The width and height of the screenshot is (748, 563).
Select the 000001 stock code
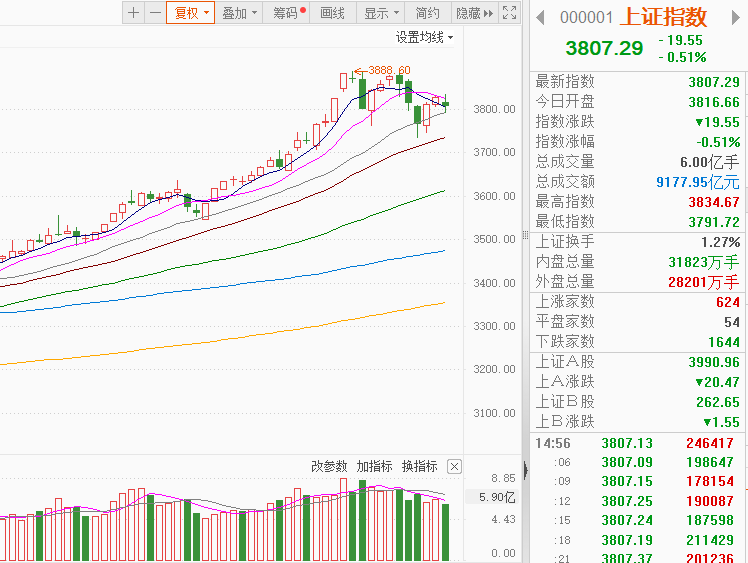[x=586, y=18]
